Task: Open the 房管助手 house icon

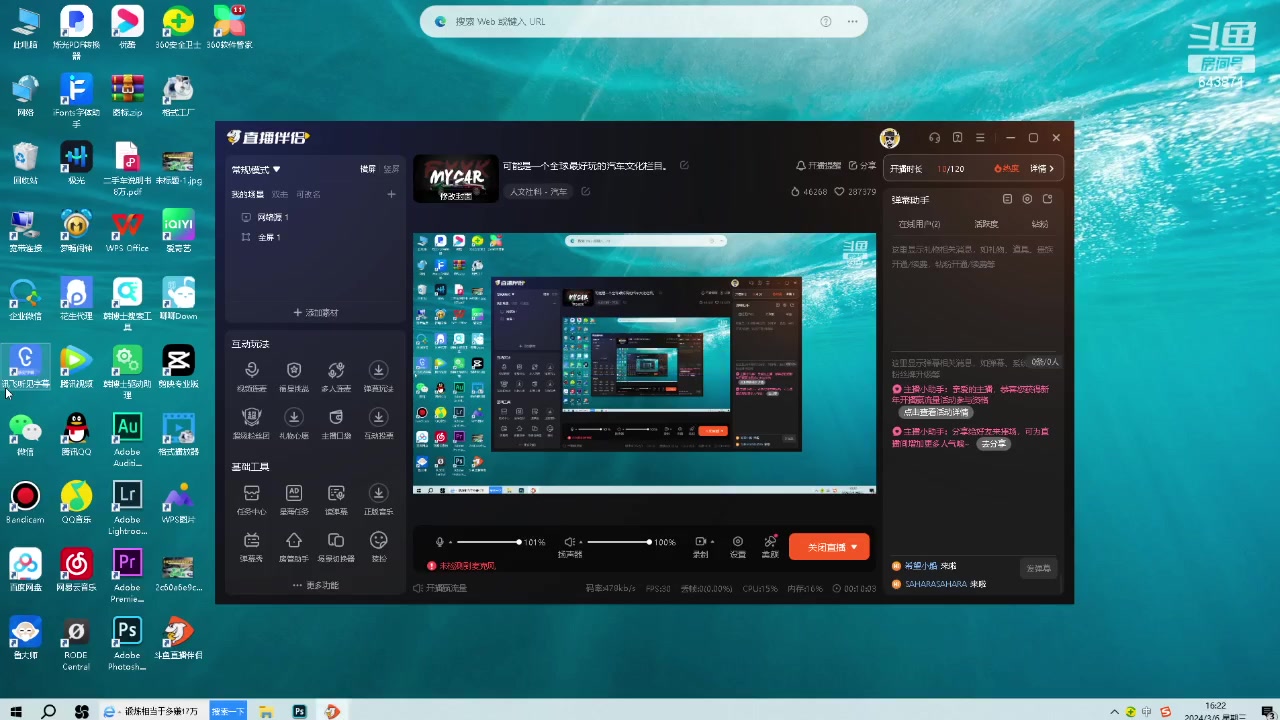Action: 294,546
